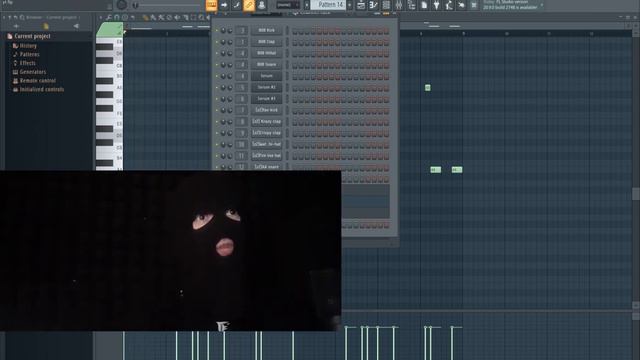This screenshot has width=640, height=360.
Task: Click the 808 Snare channel button
Action: point(267,64)
